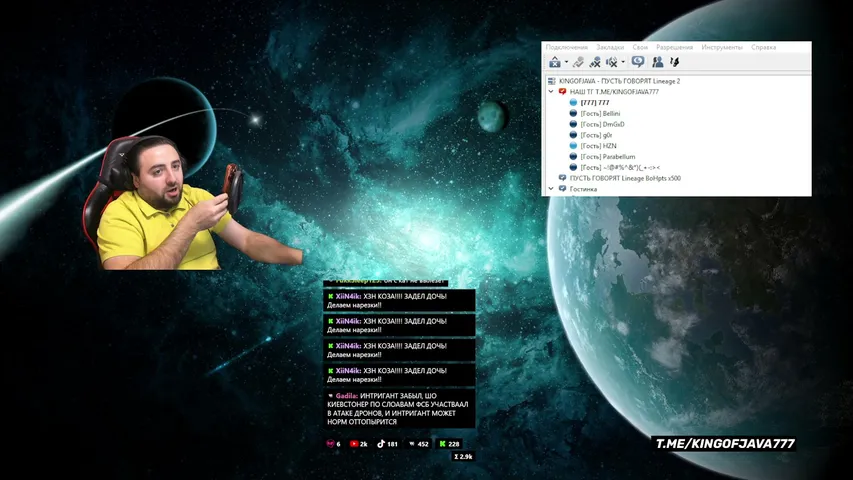Image resolution: width=853 pixels, height=480 pixels.
Task: Click the channel subscription speech-bubble icon
Action: (x=638, y=61)
